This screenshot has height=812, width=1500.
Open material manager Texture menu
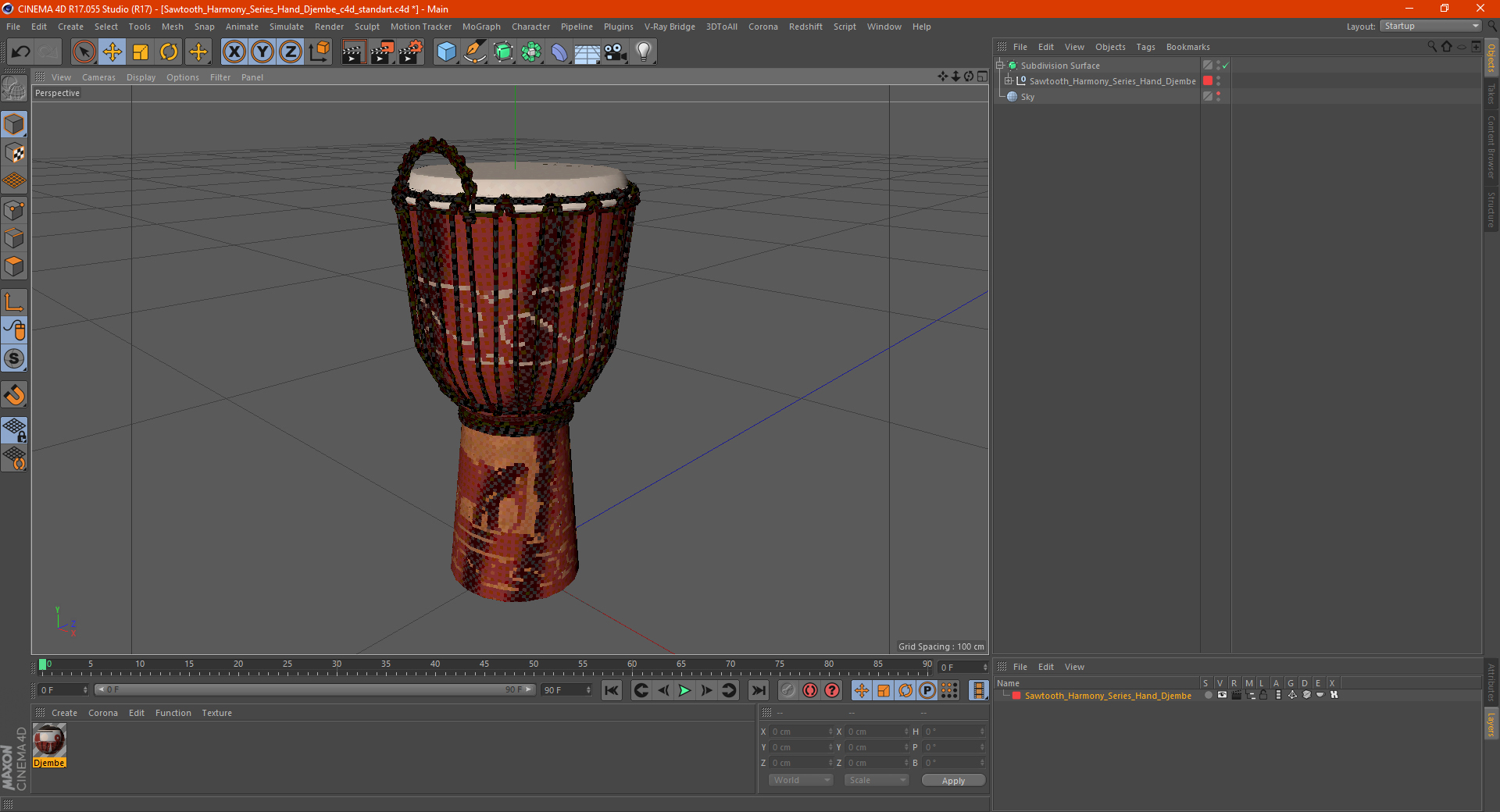point(216,713)
